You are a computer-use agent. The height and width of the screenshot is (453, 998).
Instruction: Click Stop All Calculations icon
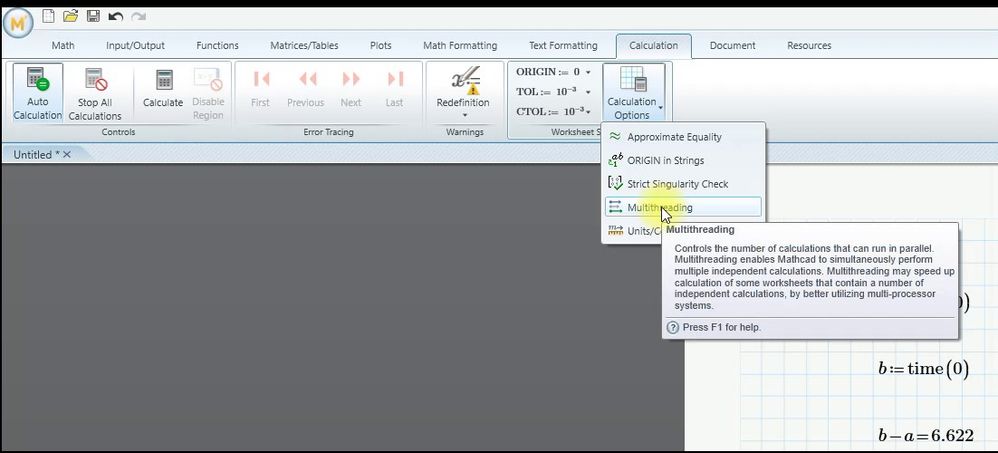pos(95,80)
